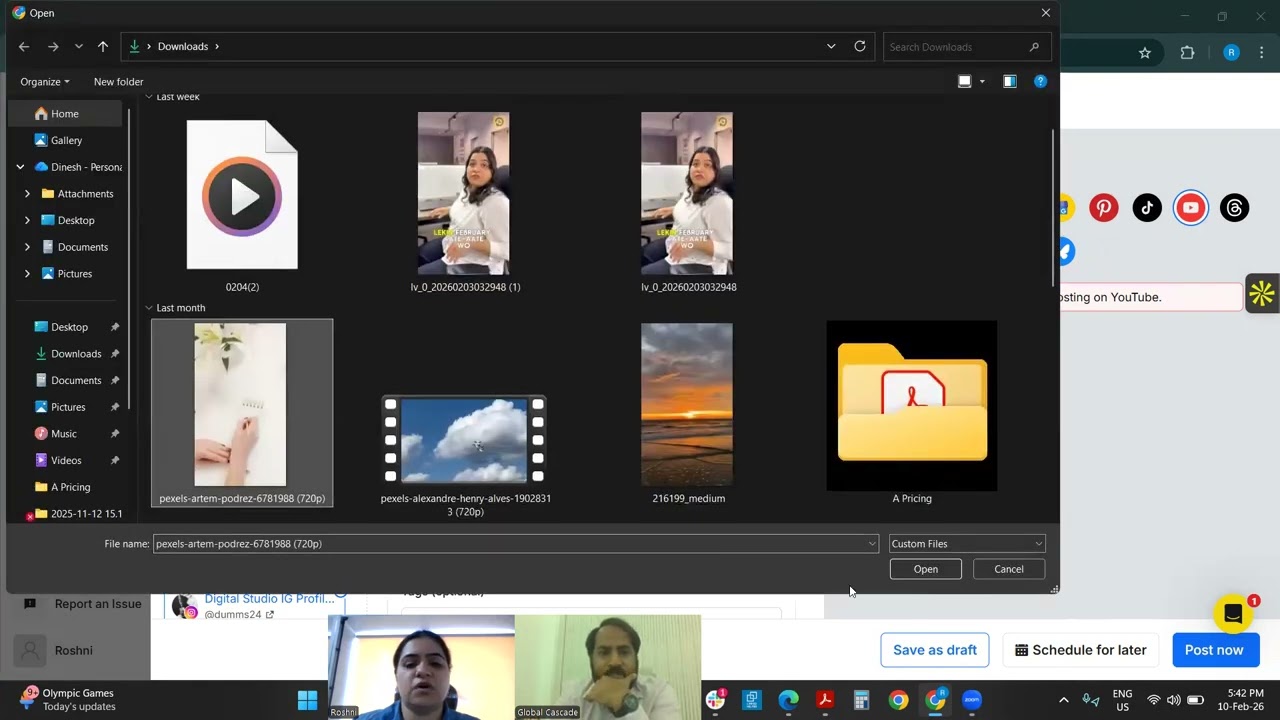Collapse the Last month file group
The height and width of the screenshot is (720, 1280).
pos(149,308)
